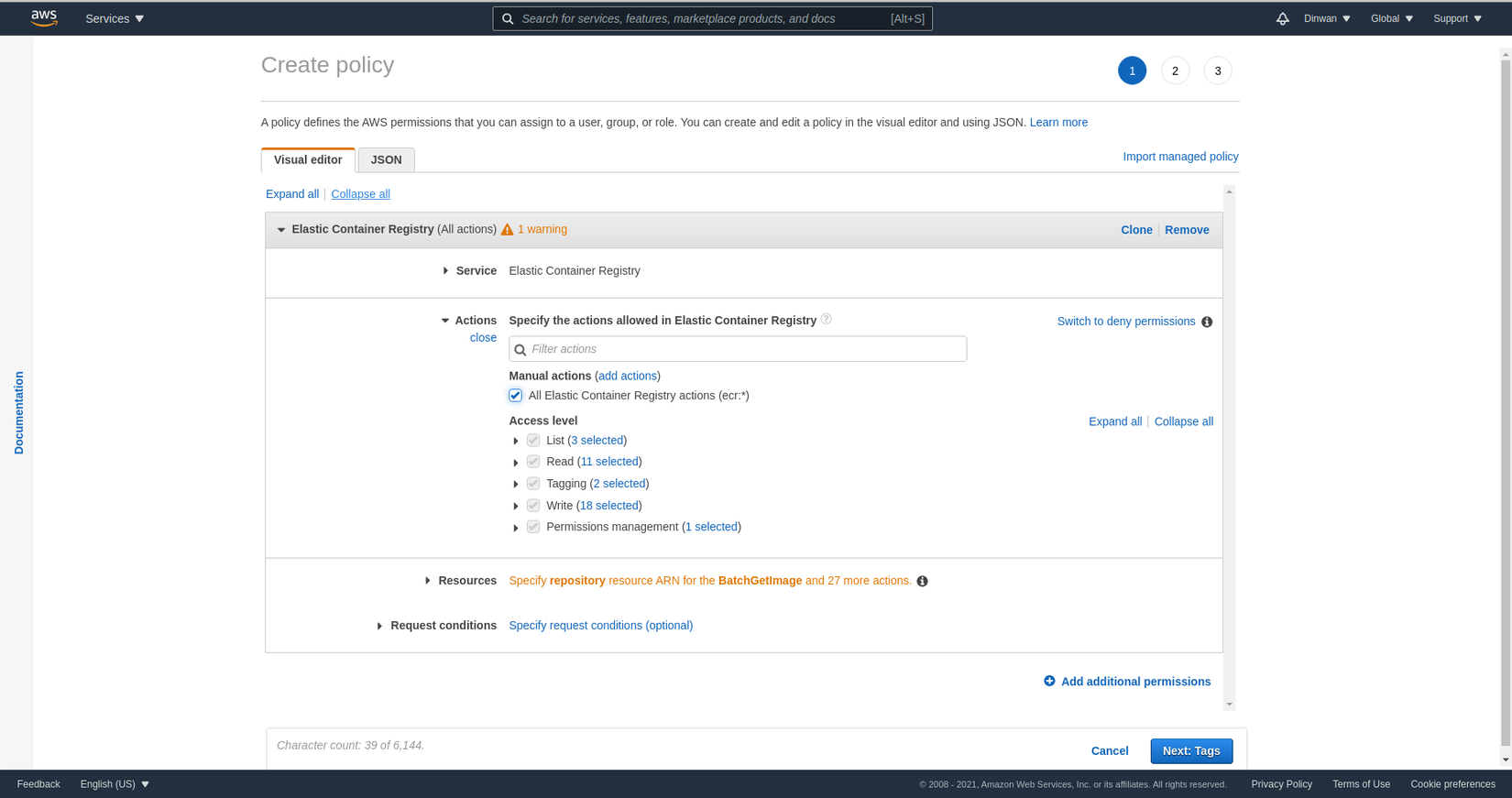Click the orange warning triangle icon
This screenshot has height=798, width=1512.
[507, 230]
